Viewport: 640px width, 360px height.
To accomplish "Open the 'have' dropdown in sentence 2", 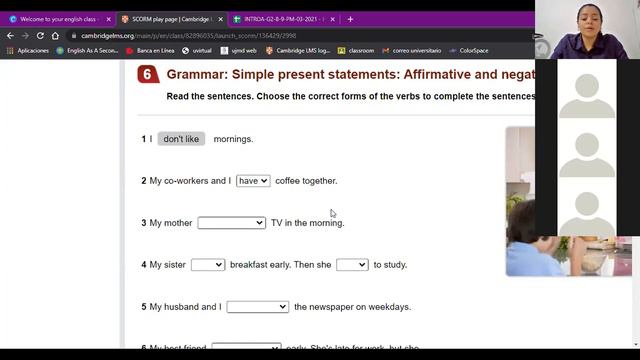I will [x=253, y=181].
